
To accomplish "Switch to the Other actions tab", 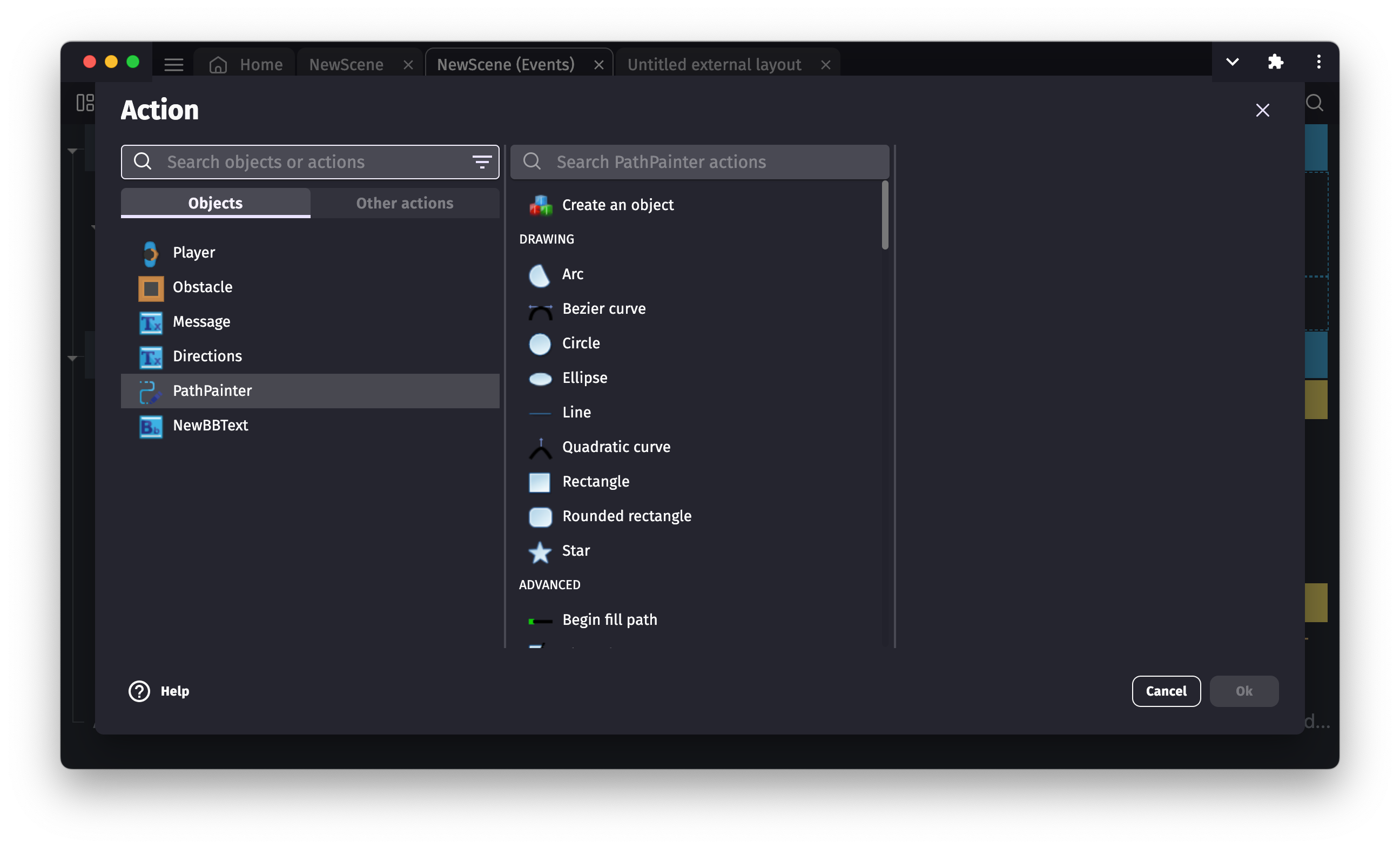I will [x=405, y=204].
